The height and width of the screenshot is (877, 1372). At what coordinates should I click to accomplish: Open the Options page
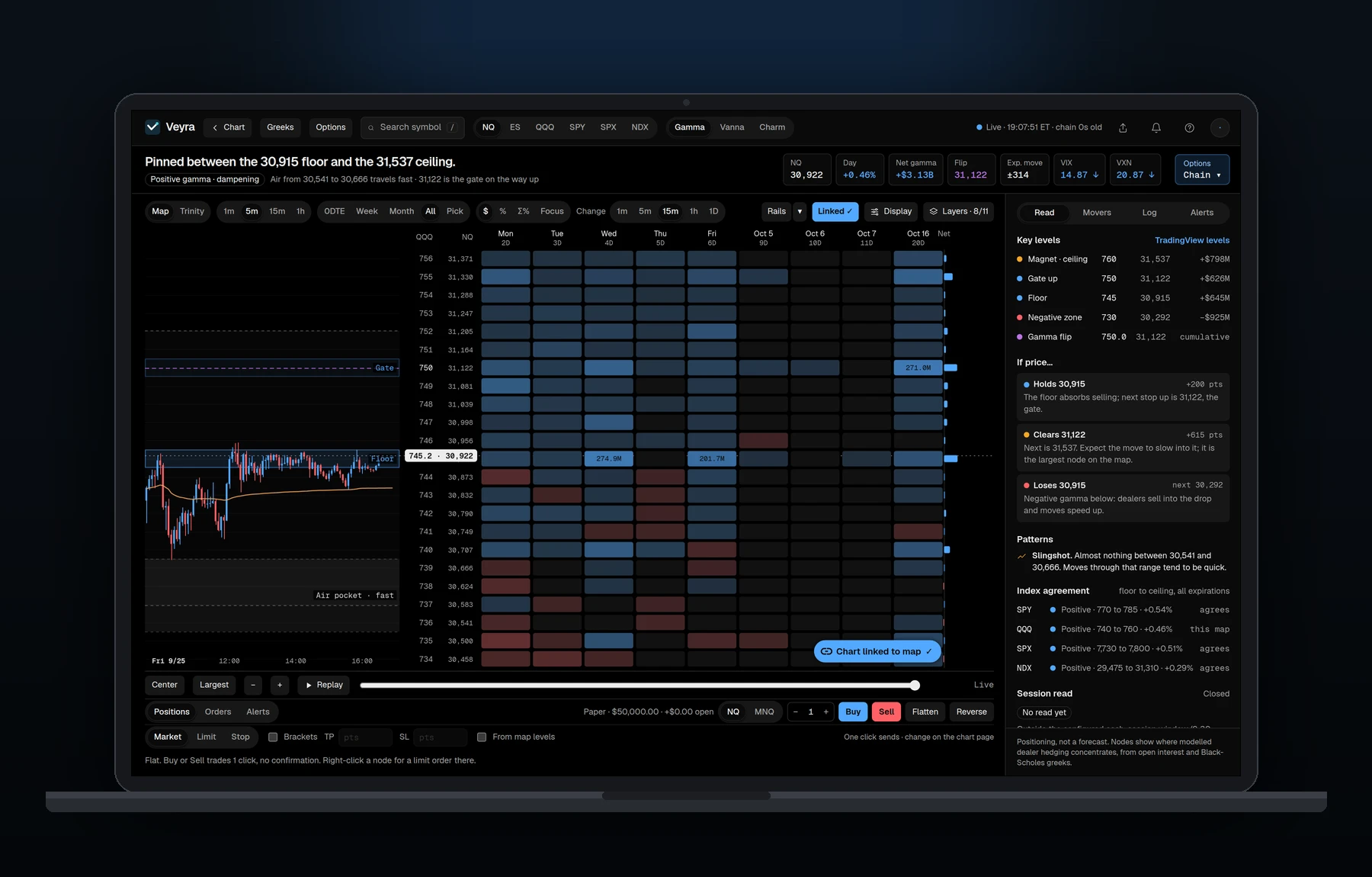(331, 127)
